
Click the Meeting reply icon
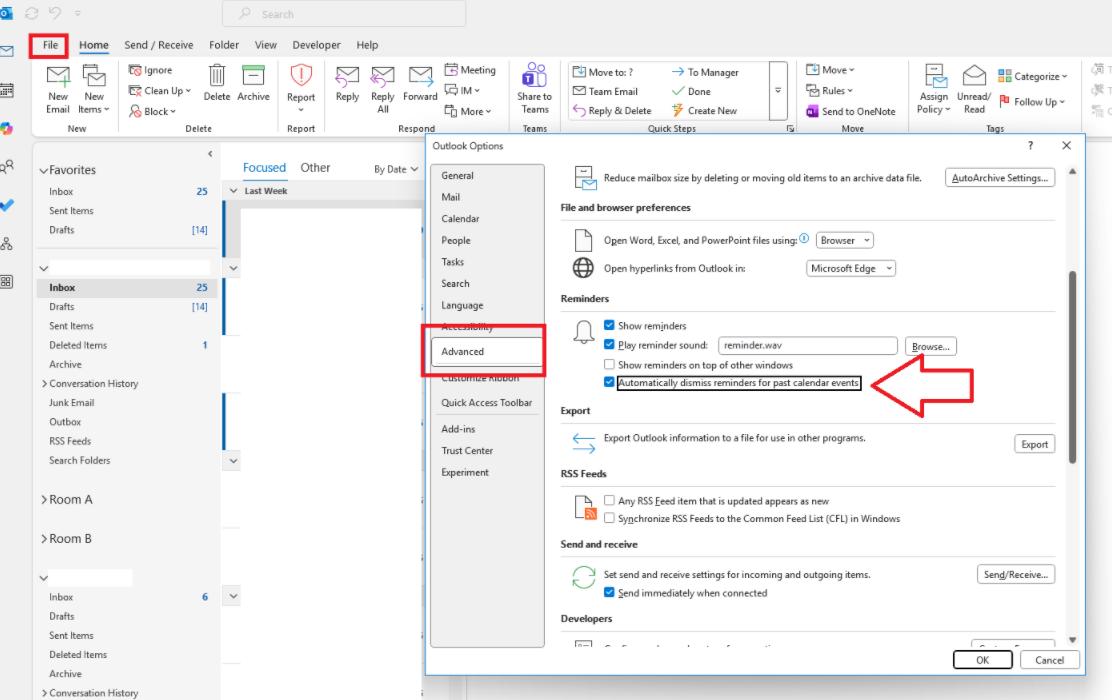coord(451,70)
